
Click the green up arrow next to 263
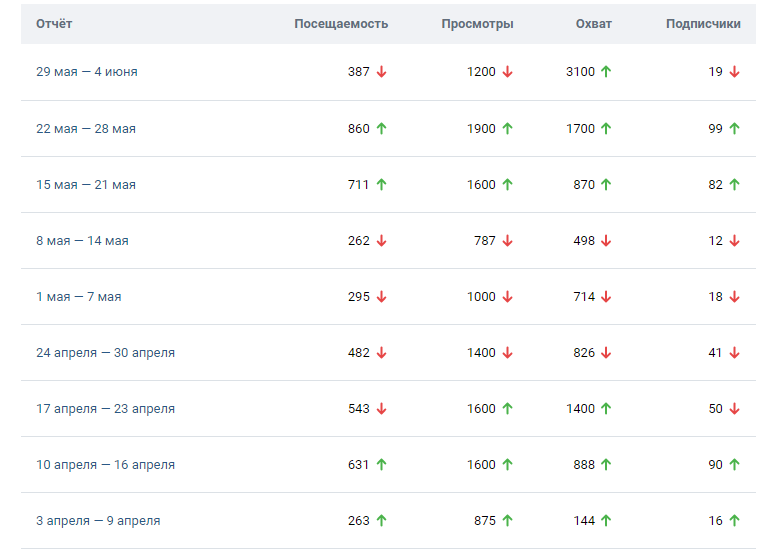pos(382,521)
